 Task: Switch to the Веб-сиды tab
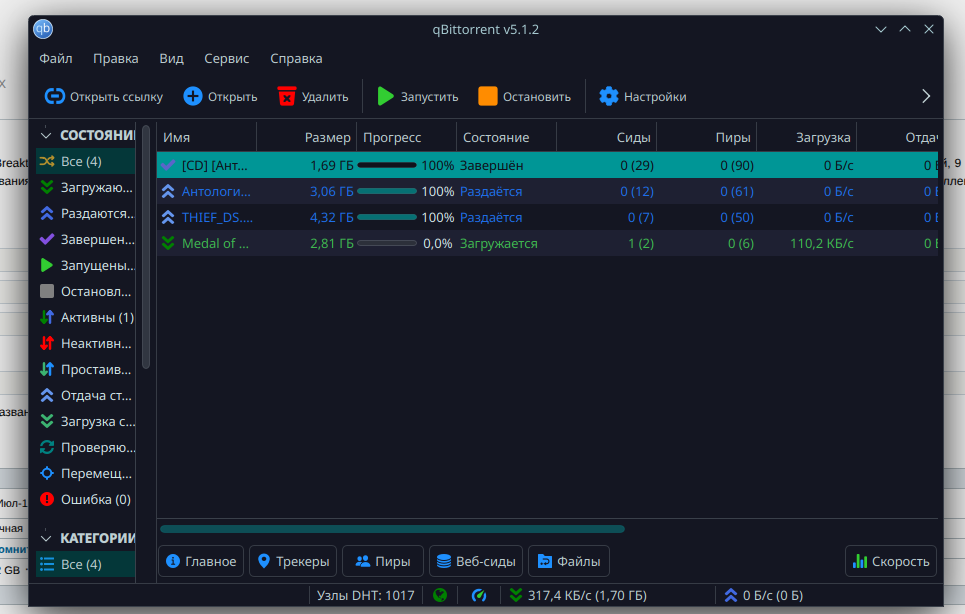(x=476, y=561)
